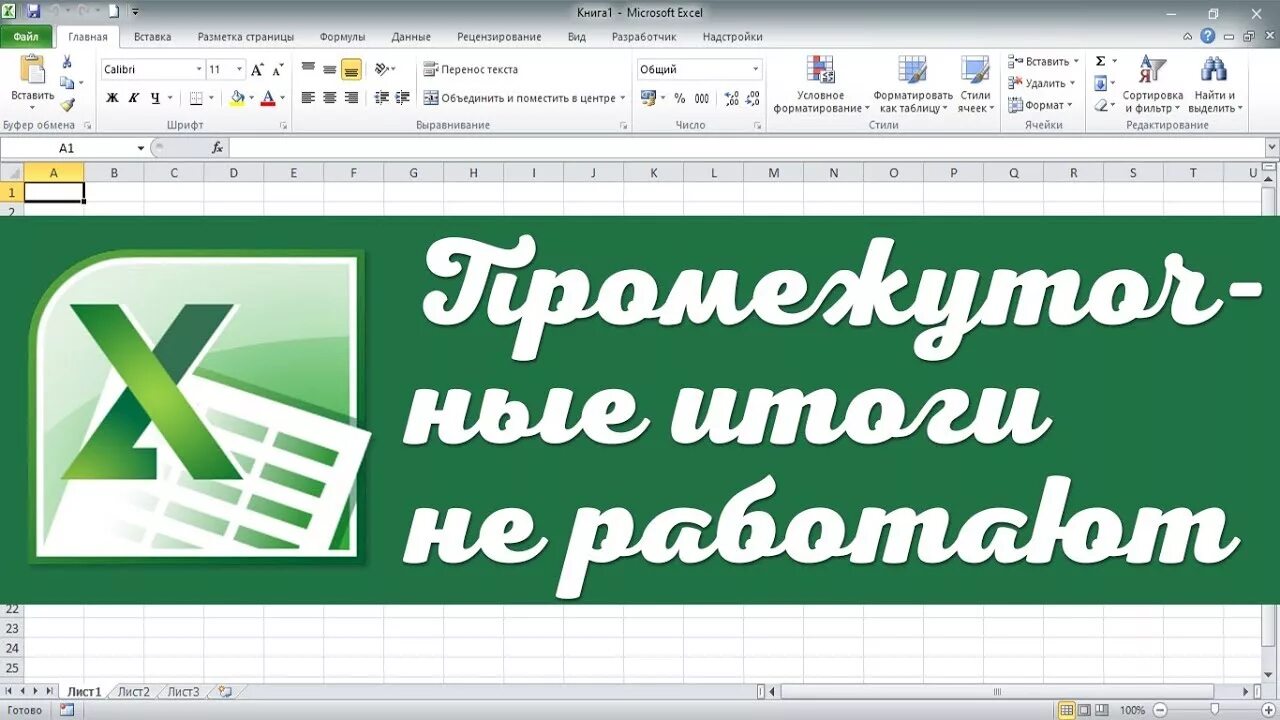Decrease decimal places icon
Screen dimensions: 1280x720
pyautogui.click(x=753, y=98)
